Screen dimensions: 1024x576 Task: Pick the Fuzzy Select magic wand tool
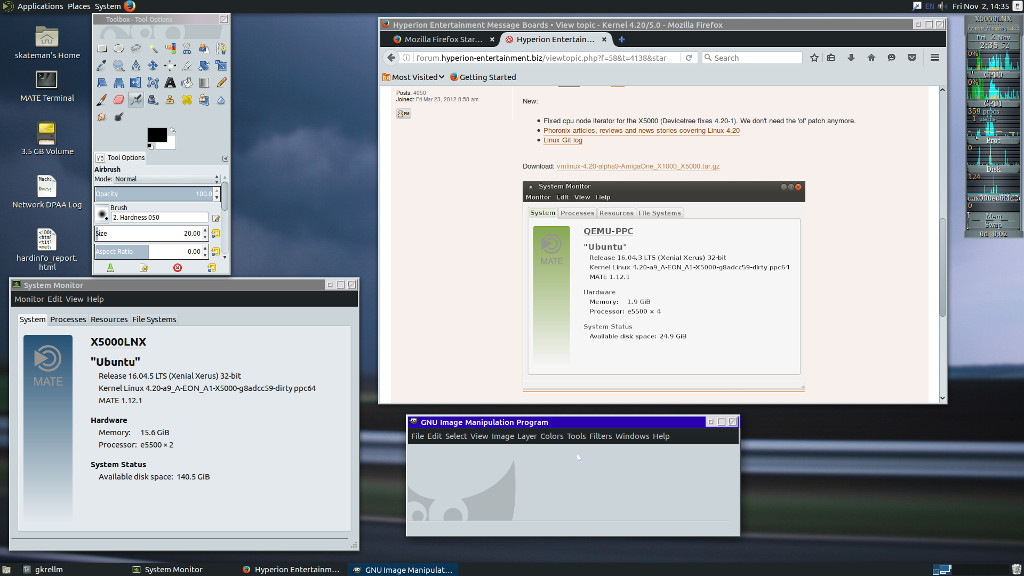tap(153, 49)
